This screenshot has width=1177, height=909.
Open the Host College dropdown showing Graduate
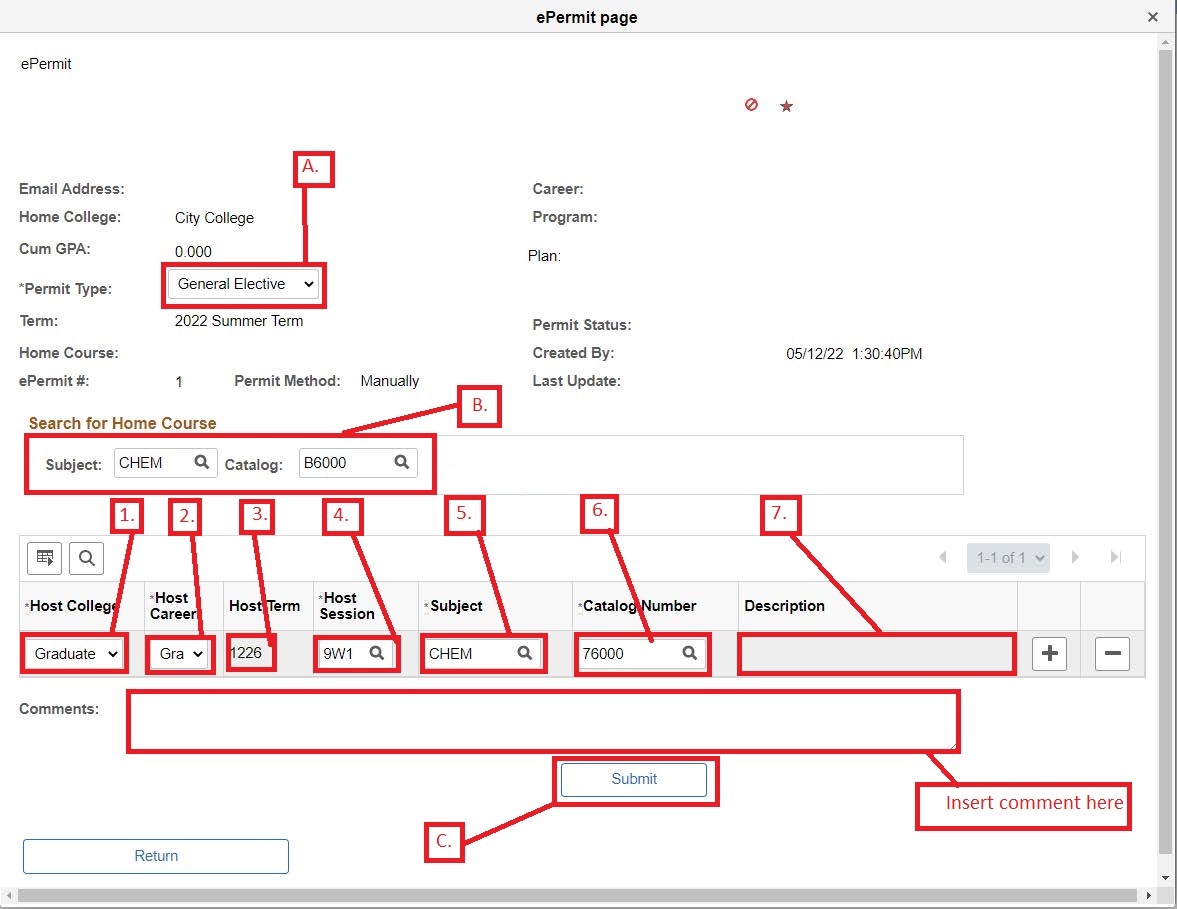[x=72, y=653]
